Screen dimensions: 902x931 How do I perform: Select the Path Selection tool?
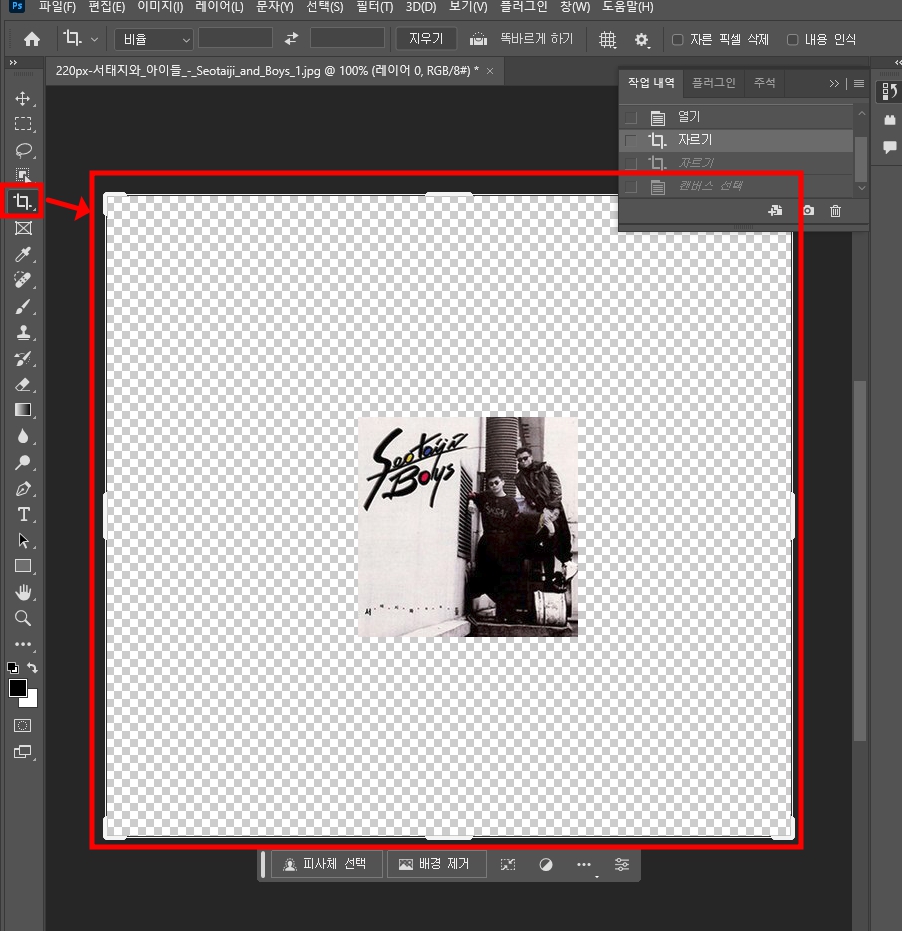23,540
